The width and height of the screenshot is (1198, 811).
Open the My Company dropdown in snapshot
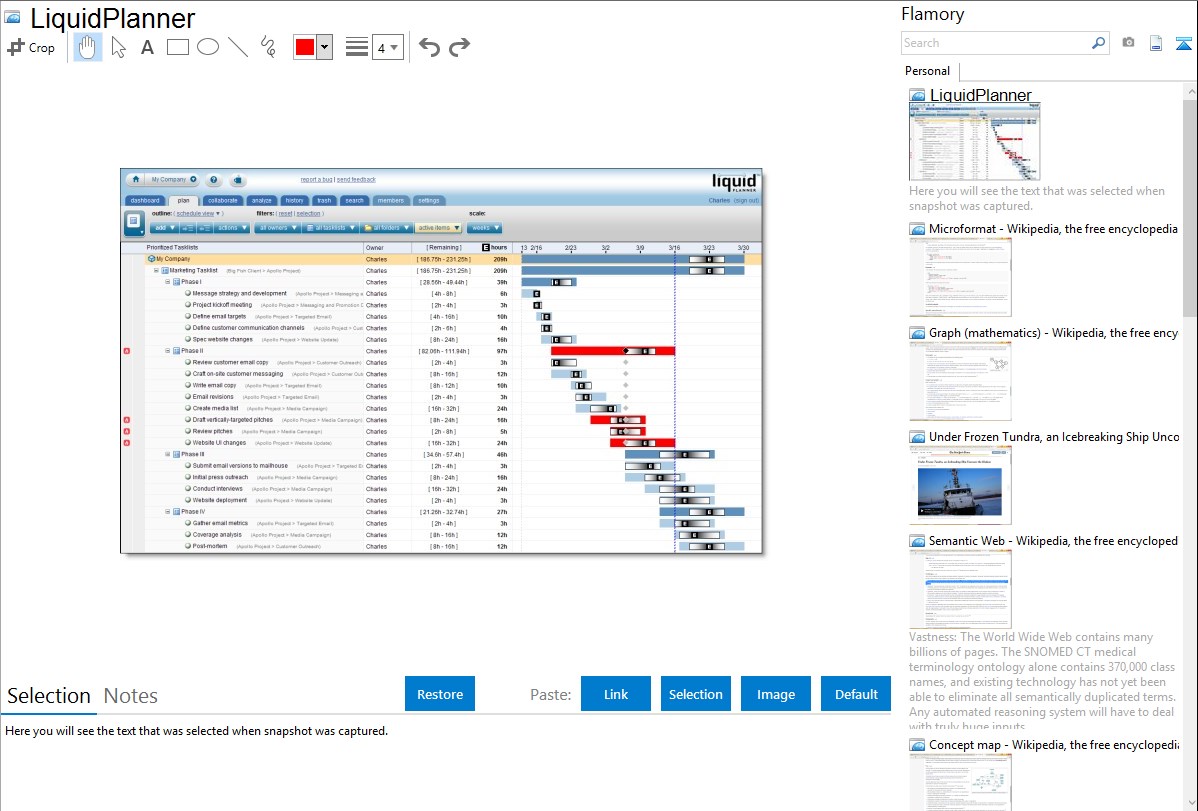(x=173, y=180)
